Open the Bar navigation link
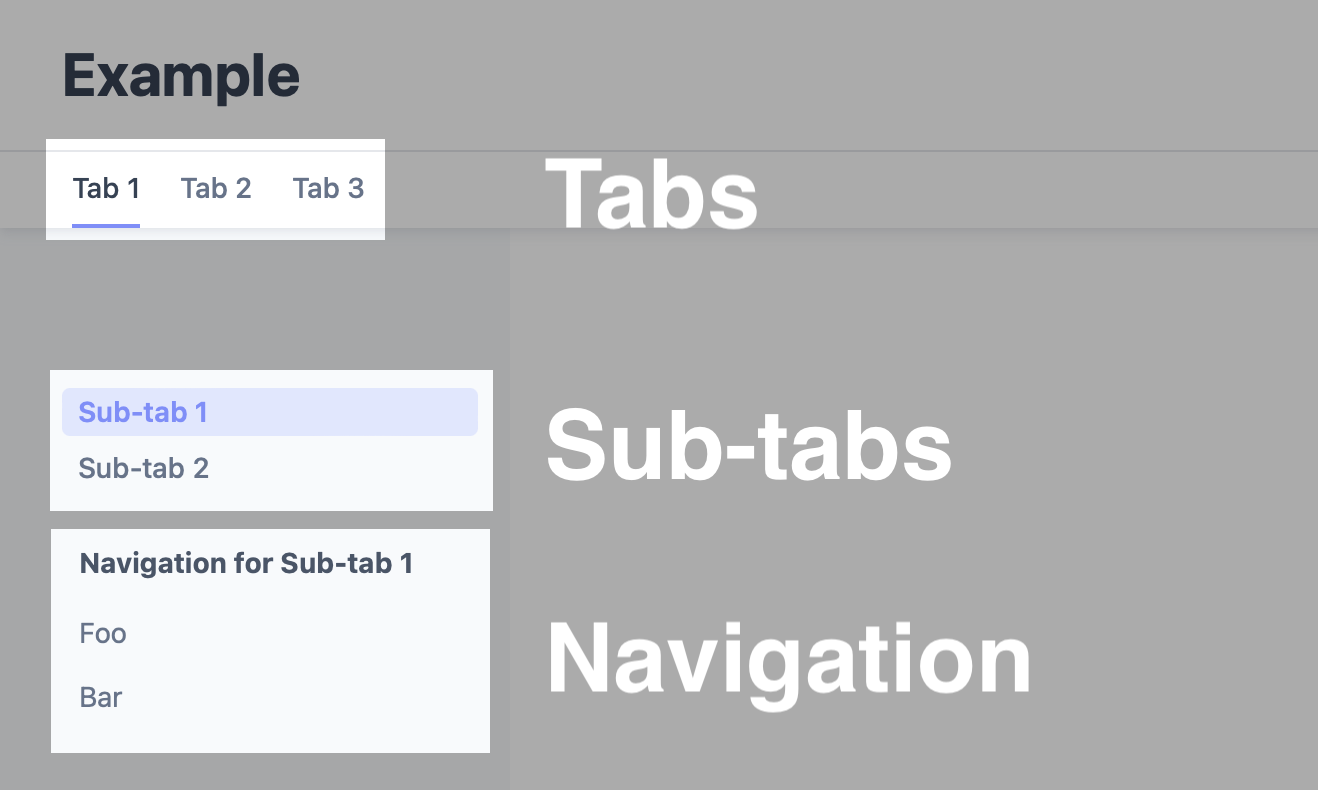Viewport: 1318px width, 790px height. coord(101,696)
